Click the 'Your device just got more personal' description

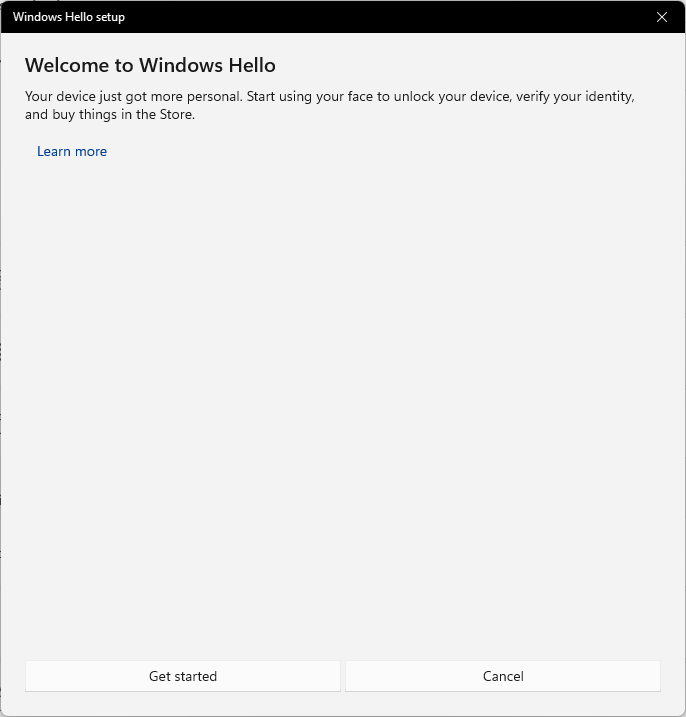(x=330, y=105)
